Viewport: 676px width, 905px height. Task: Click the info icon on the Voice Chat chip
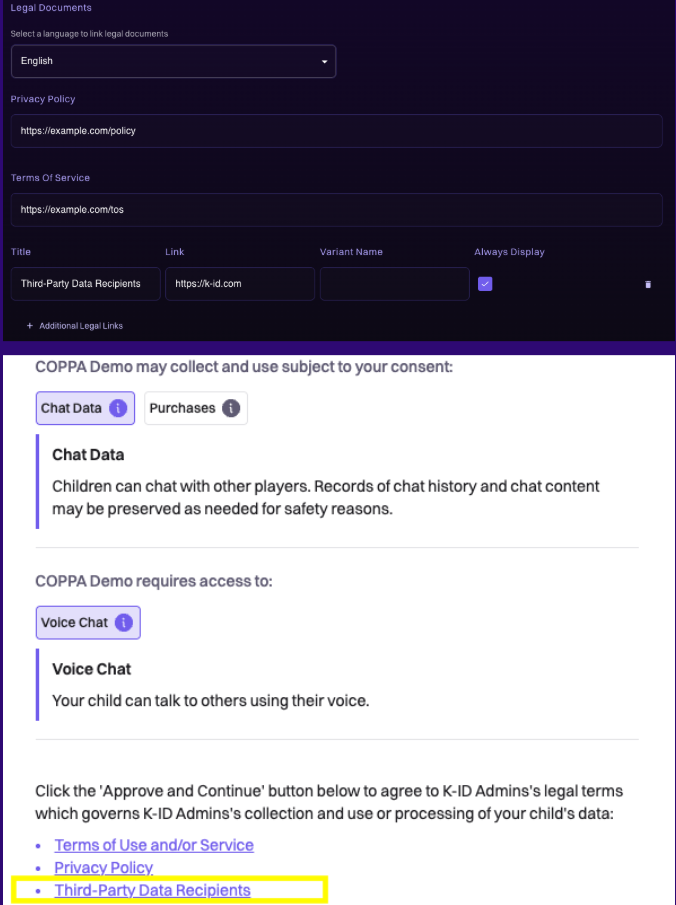click(125, 622)
